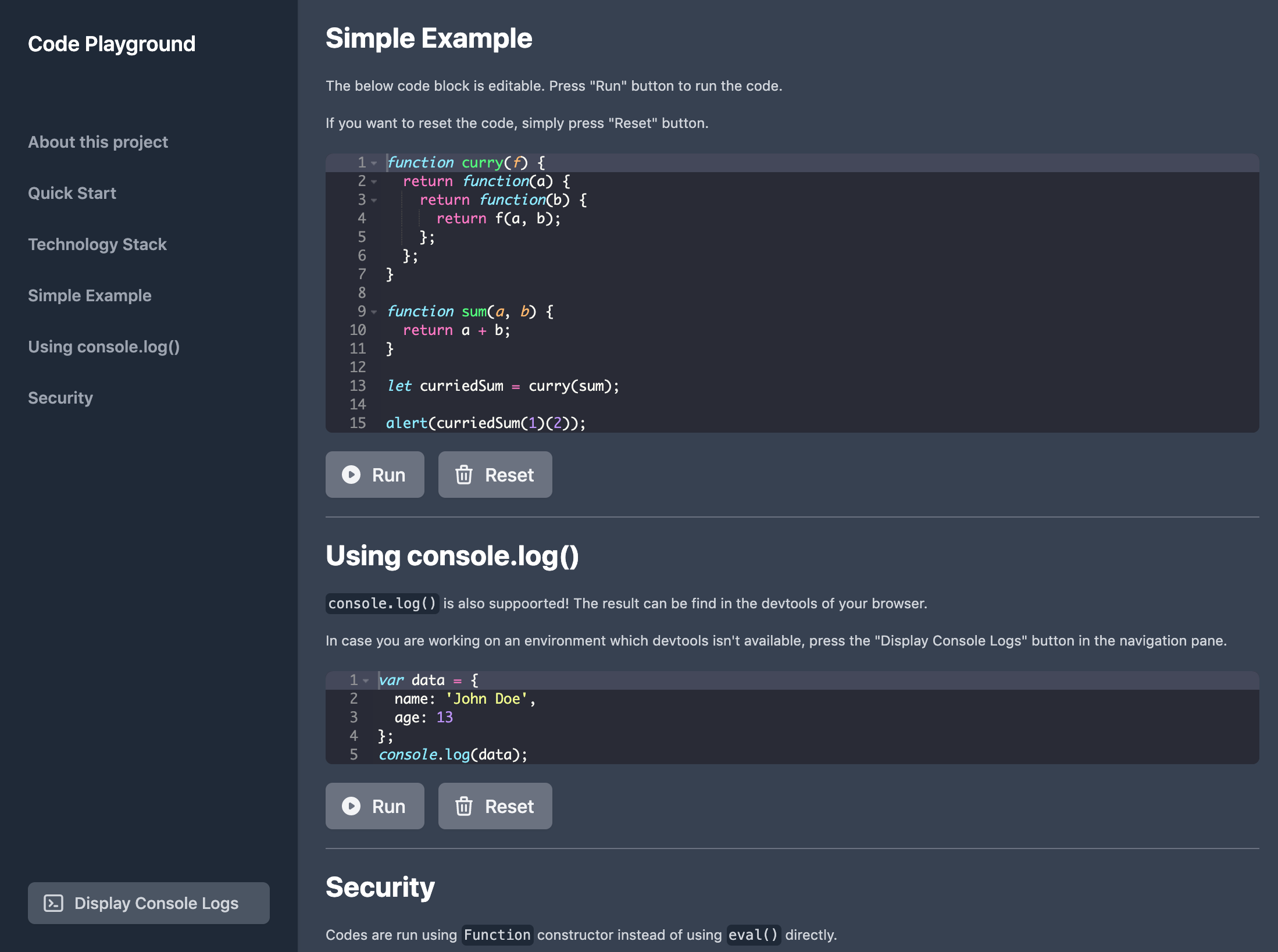The height and width of the screenshot is (952, 1278).
Task: Collapse var data fold arrow in second editor
Action: 366,681
